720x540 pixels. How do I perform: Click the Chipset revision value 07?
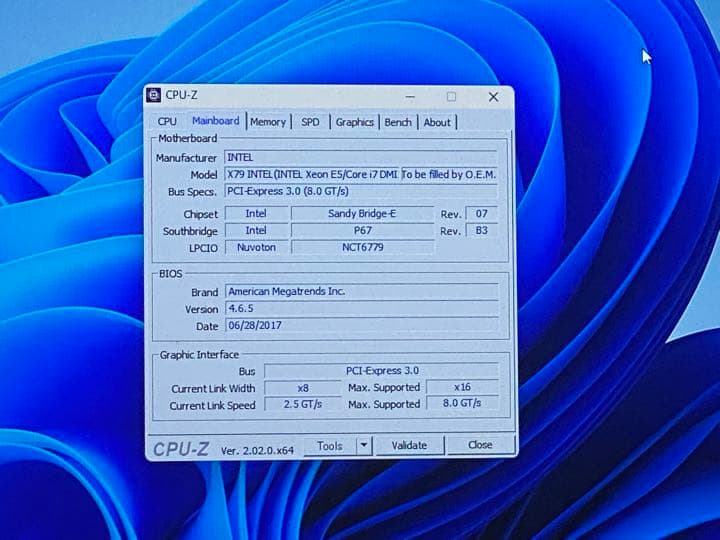[x=481, y=214]
